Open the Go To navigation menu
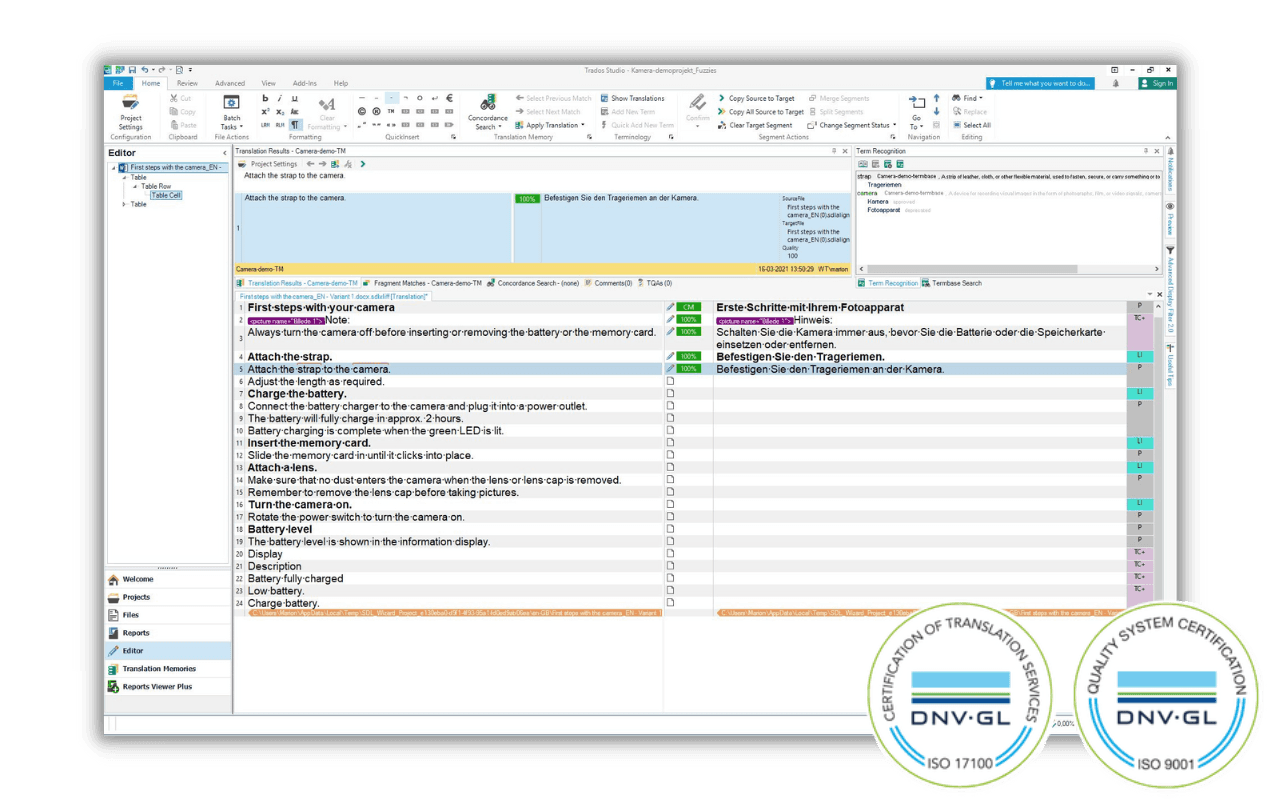Screen dimensions: 1280x800 point(916,112)
